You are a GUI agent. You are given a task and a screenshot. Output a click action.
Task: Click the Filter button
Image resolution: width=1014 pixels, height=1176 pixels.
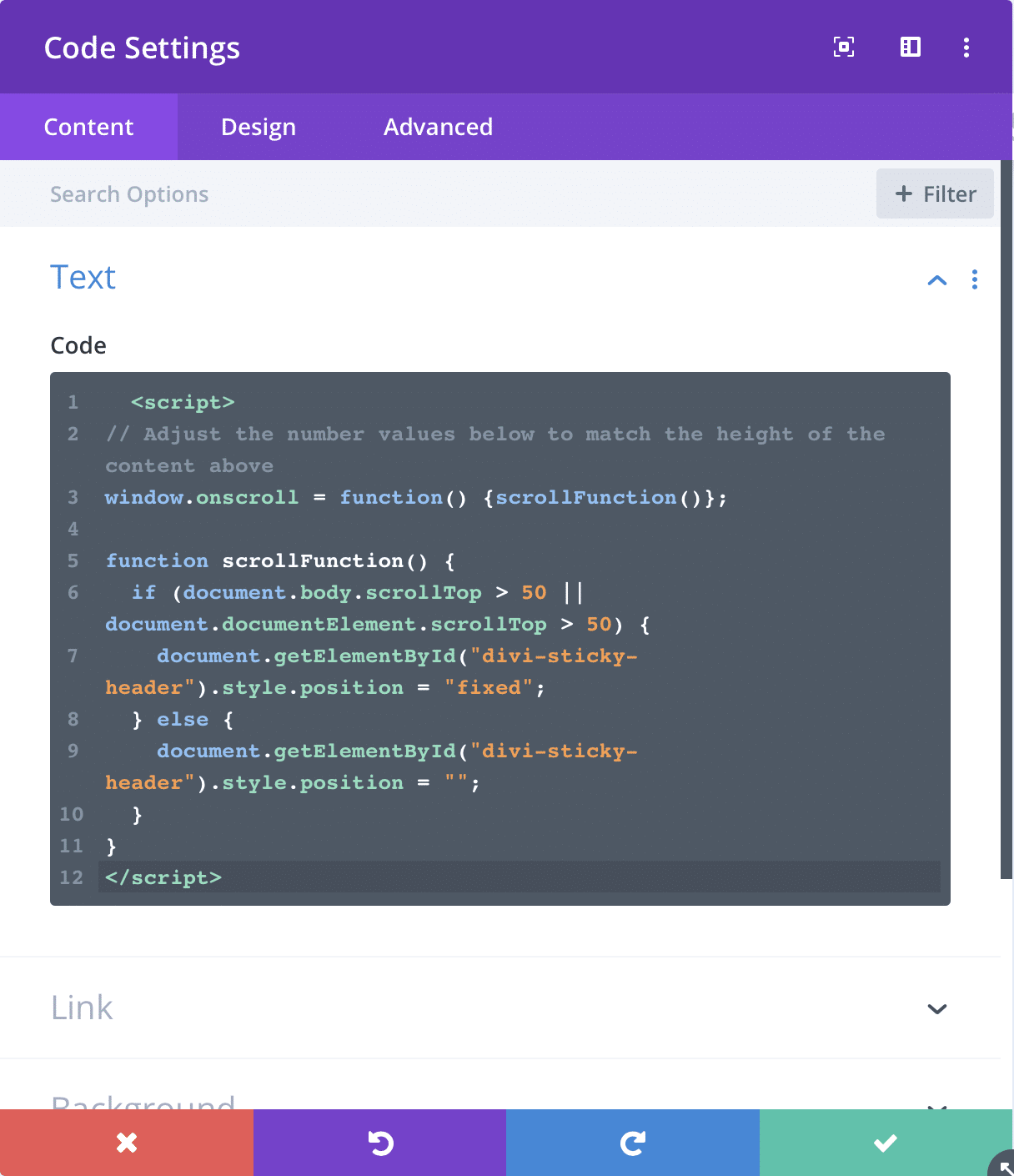(935, 194)
